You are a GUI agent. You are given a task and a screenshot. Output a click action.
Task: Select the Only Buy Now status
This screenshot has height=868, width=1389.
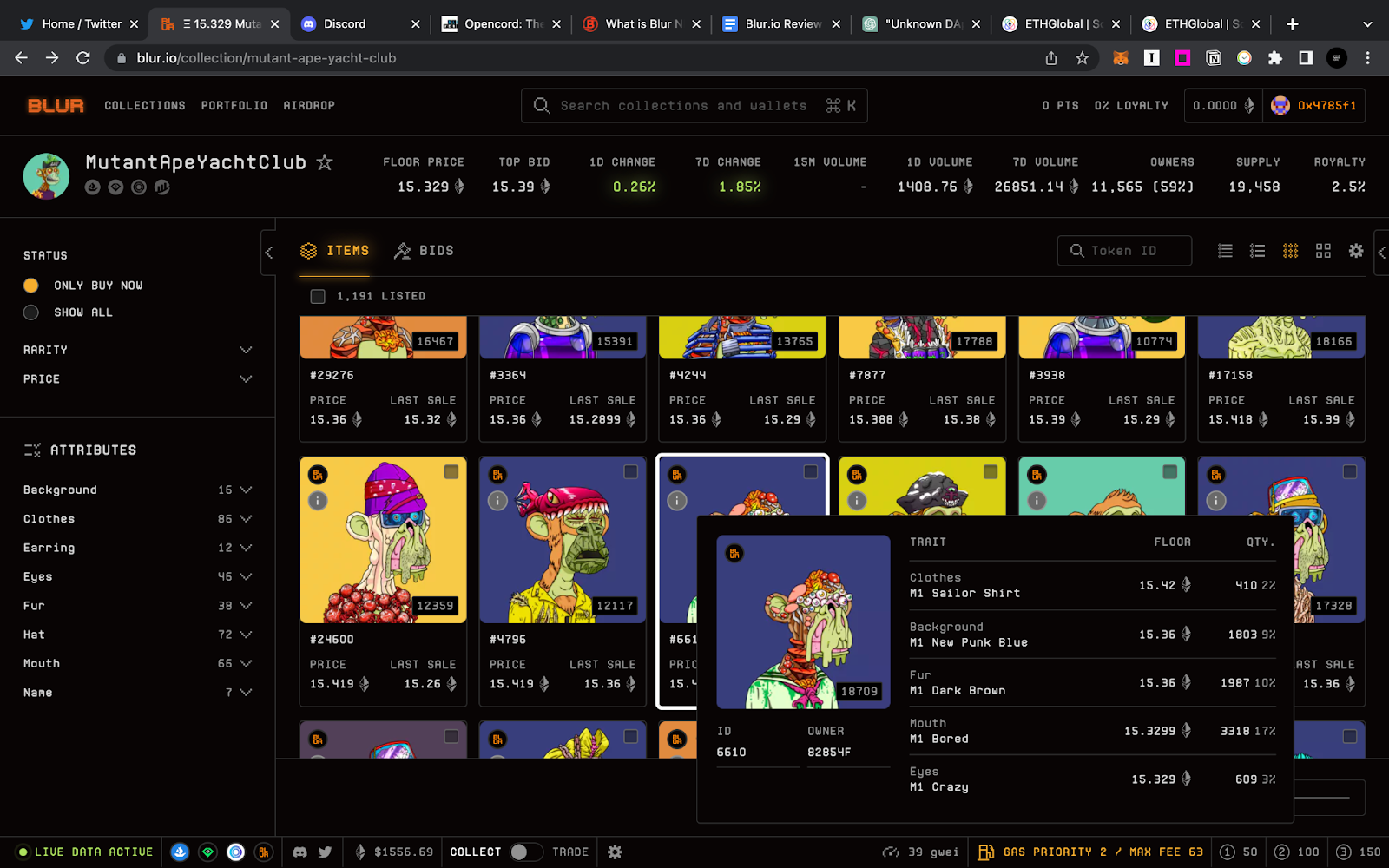pos(31,286)
